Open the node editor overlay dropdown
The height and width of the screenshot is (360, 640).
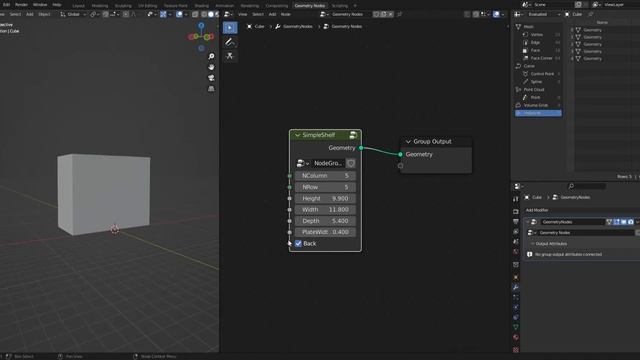pos(503,14)
